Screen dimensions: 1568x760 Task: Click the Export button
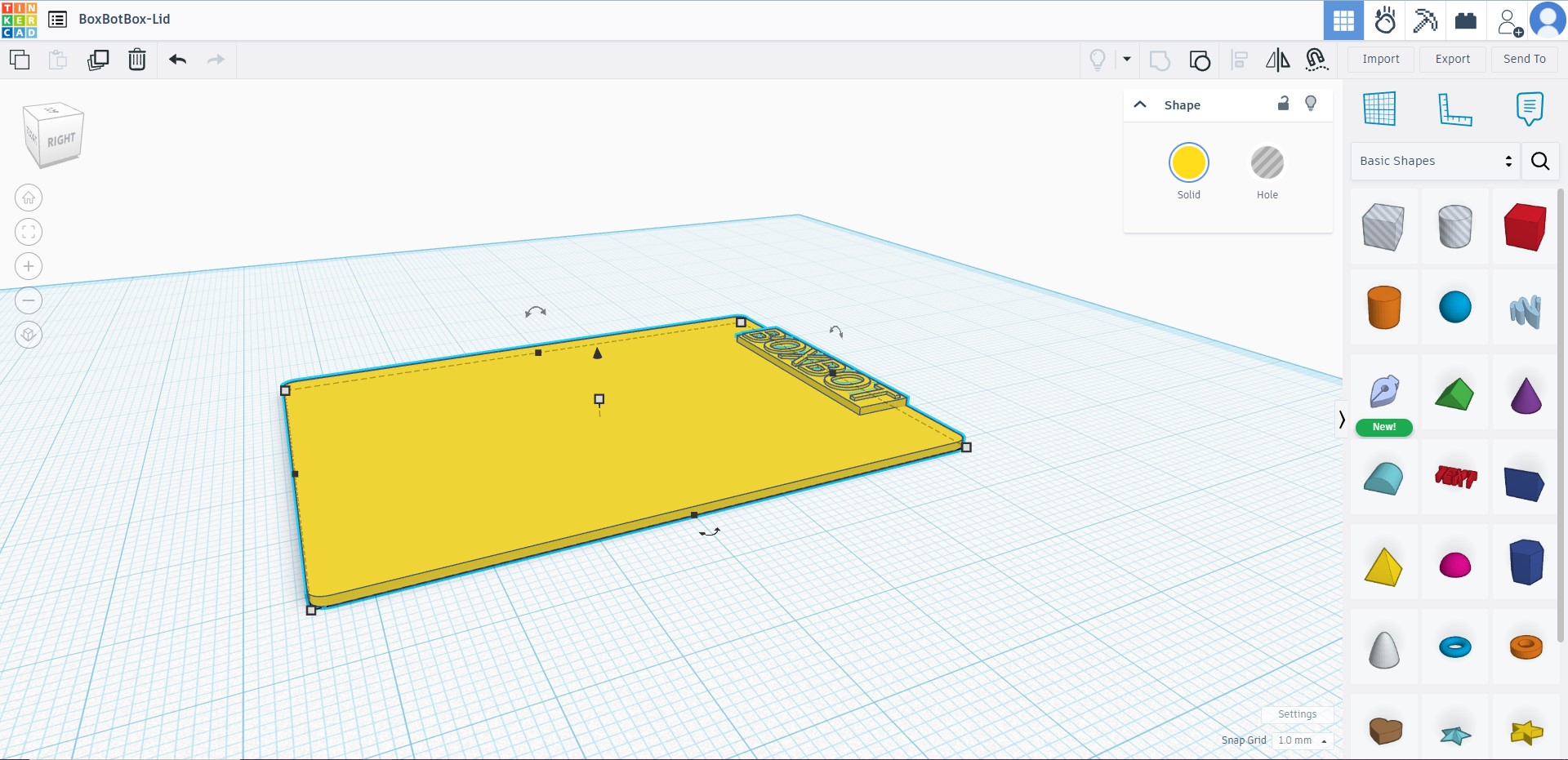(1453, 60)
